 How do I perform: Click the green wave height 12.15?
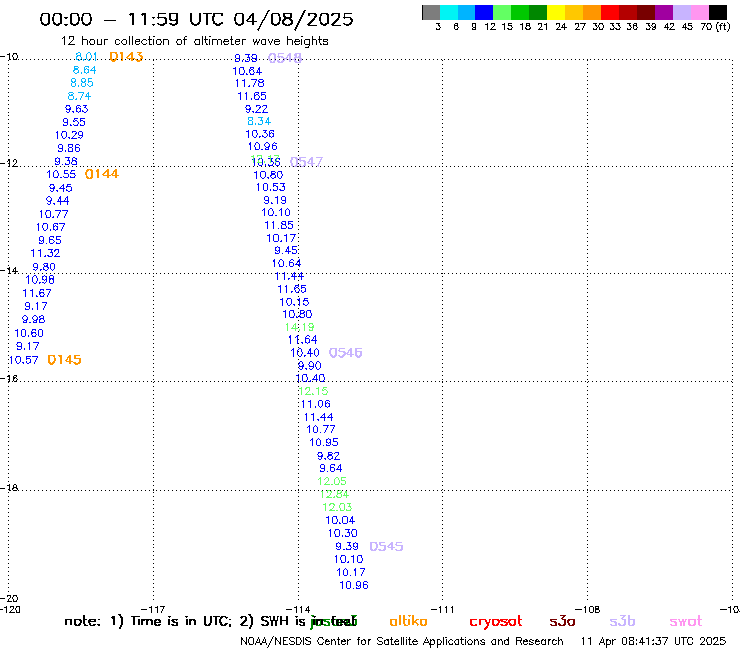point(313,391)
